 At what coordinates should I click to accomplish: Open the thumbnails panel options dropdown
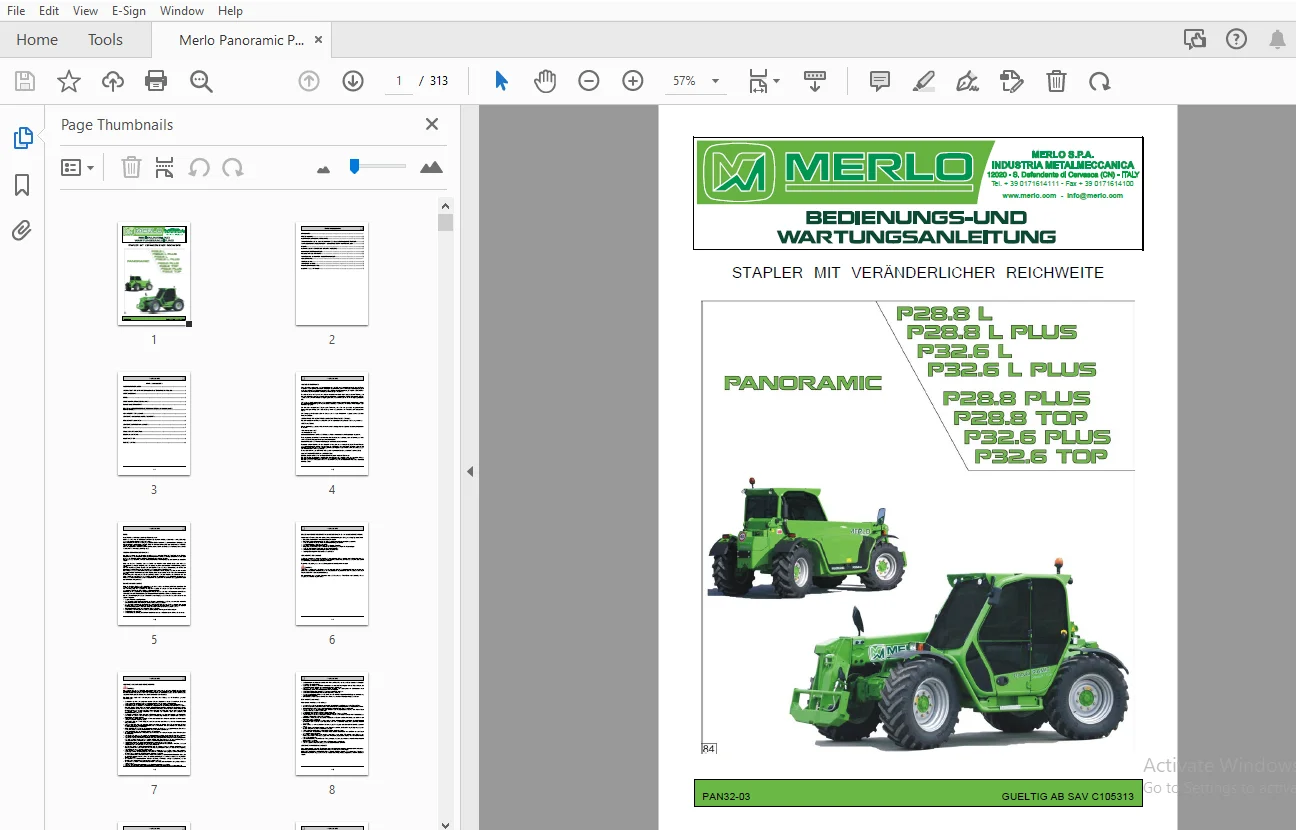pyautogui.click(x=77, y=168)
